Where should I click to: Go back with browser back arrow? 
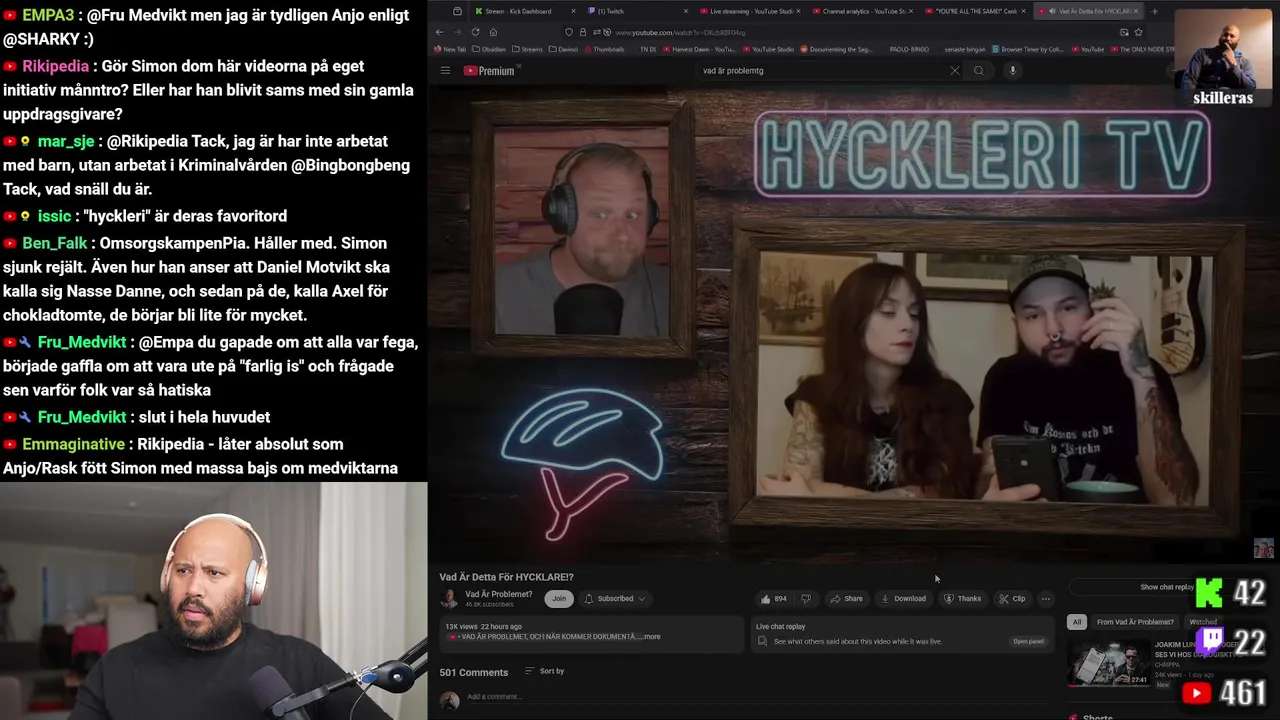coord(439,32)
